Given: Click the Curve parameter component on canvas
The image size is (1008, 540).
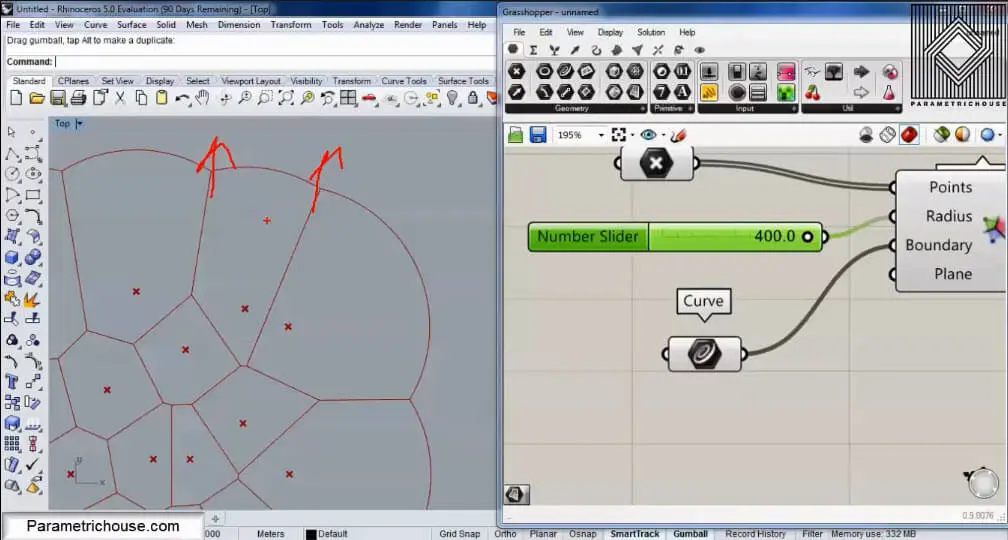Looking at the screenshot, I should (x=705, y=354).
